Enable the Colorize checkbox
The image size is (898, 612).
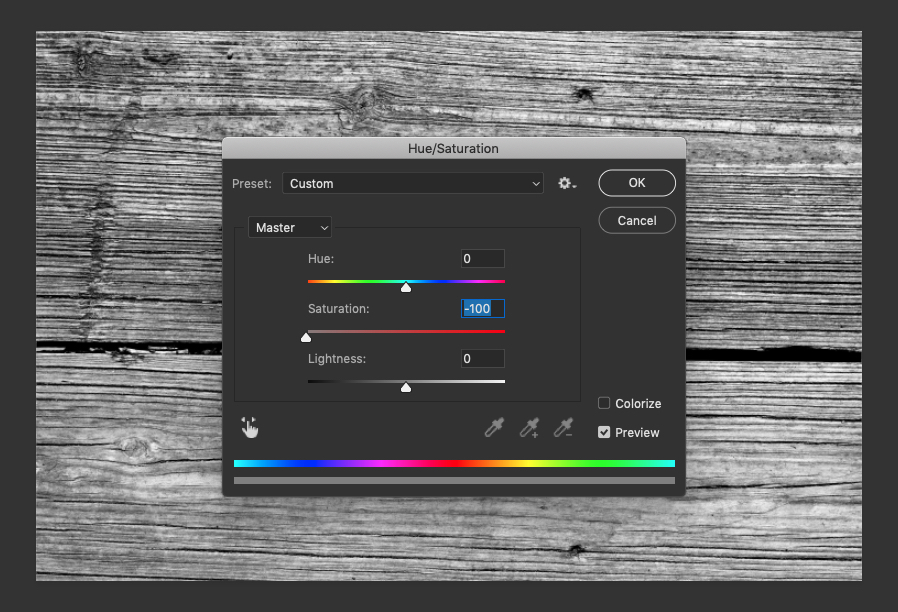click(604, 403)
